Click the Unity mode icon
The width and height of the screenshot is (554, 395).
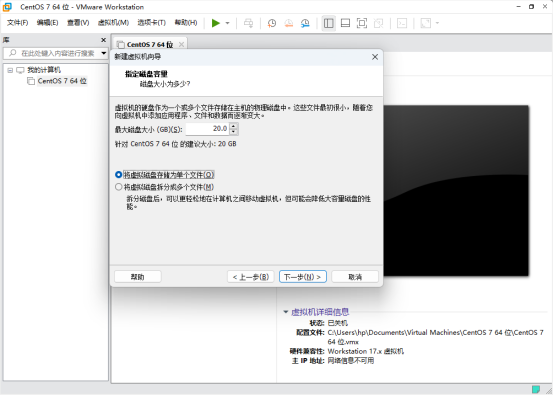(378, 23)
